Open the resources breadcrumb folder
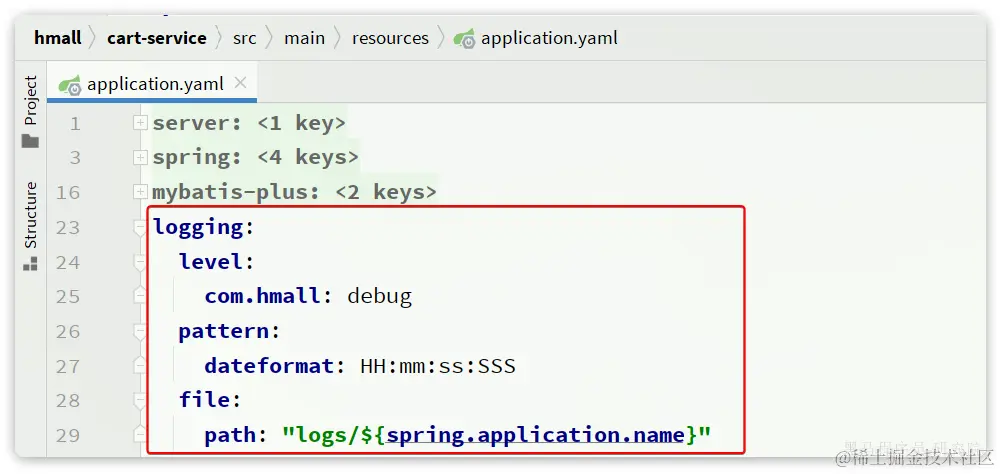The width and height of the screenshot is (1001, 474). (390, 38)
